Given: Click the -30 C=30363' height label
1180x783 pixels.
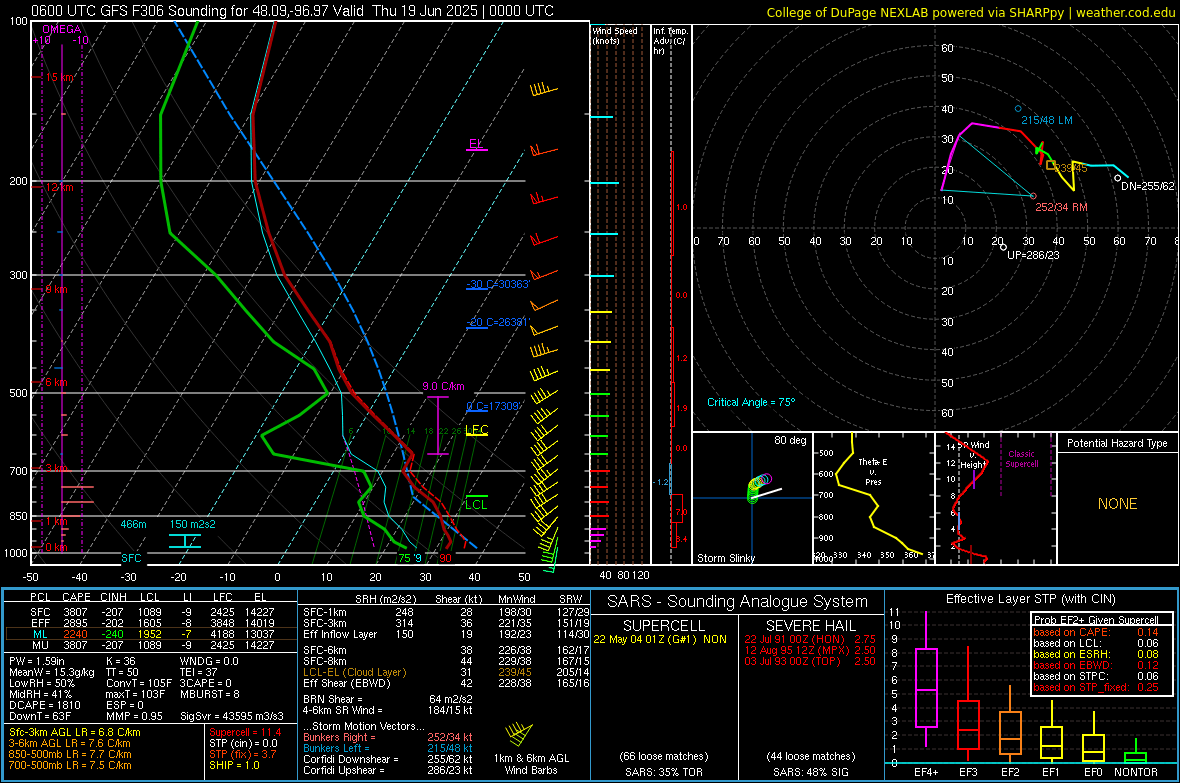Looking at the screenshot, I should coord(498,284).
